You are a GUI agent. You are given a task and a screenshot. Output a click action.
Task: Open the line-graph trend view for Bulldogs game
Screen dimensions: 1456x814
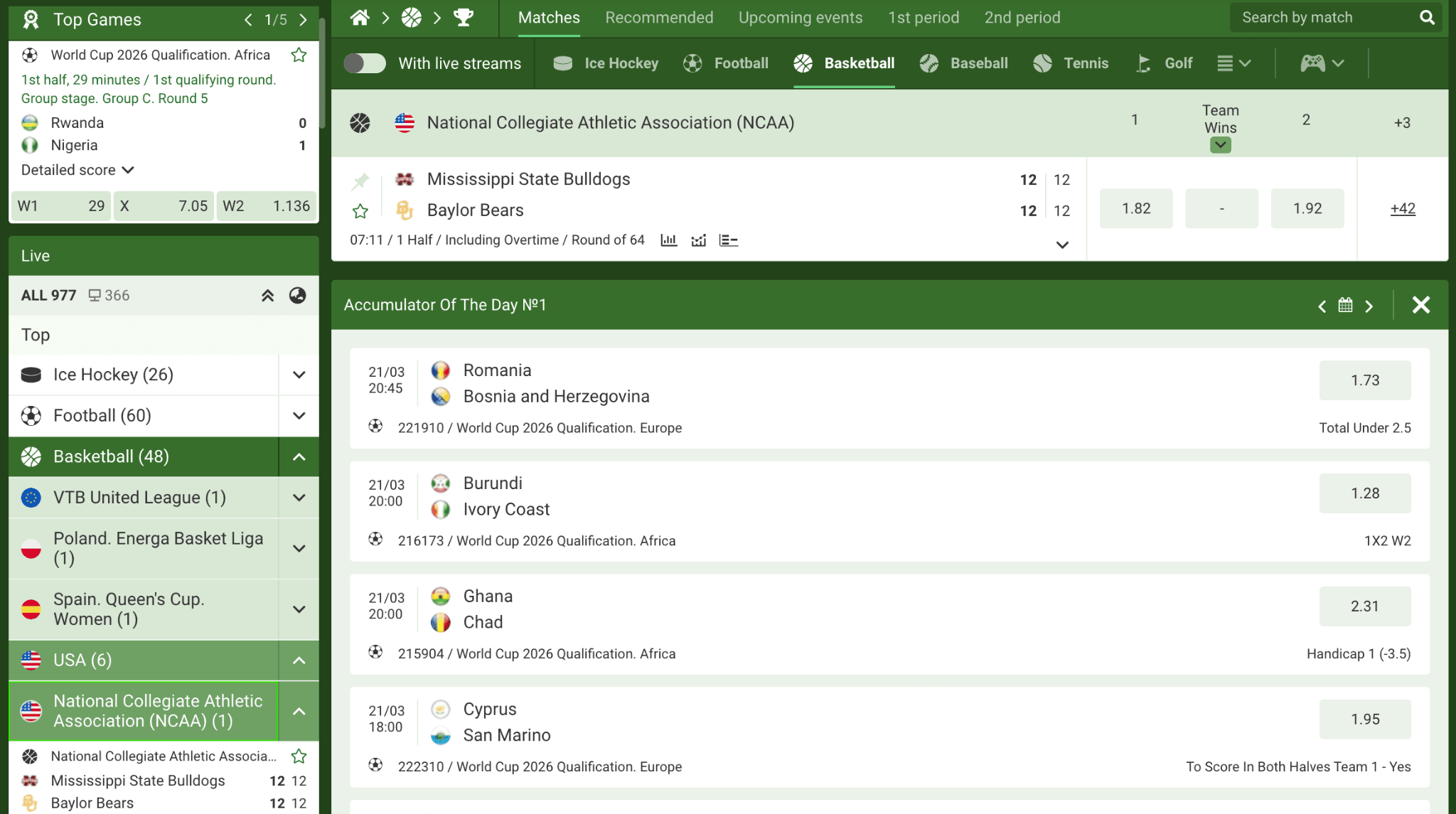tap(698, 240)
